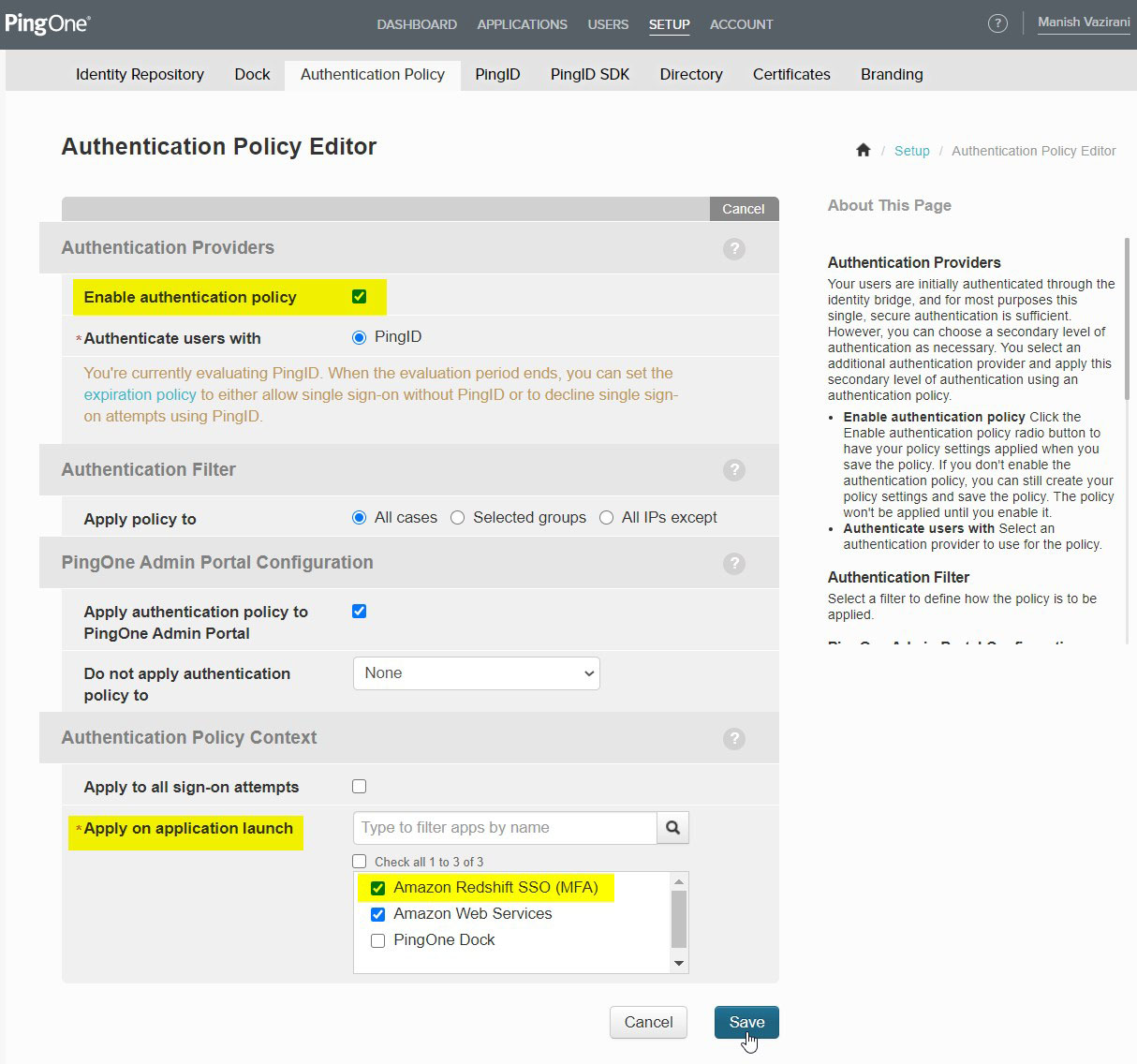The height and width of the screenshot is (1064, 1137).
Task: Open the expiration policy link
Action: [x=139, y=394]
